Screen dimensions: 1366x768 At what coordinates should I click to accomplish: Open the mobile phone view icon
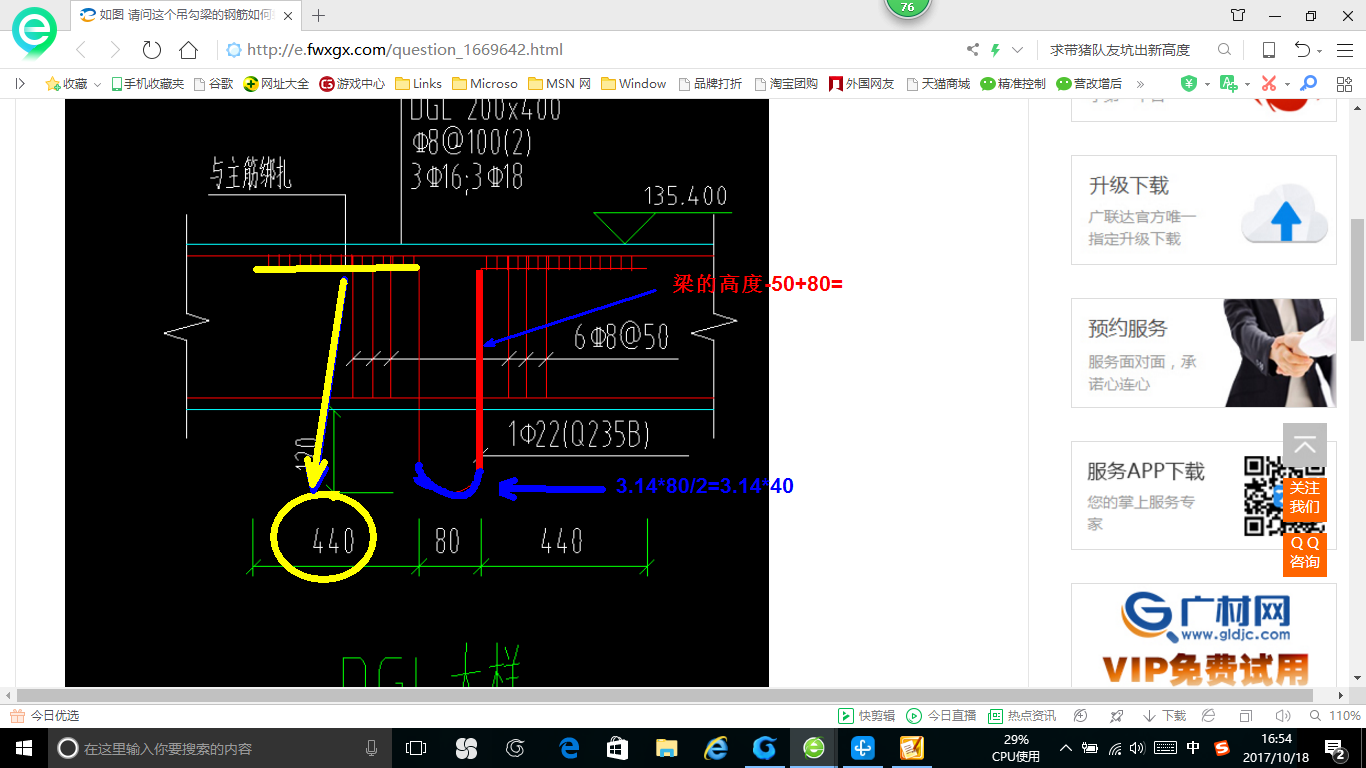[1268, 50]
